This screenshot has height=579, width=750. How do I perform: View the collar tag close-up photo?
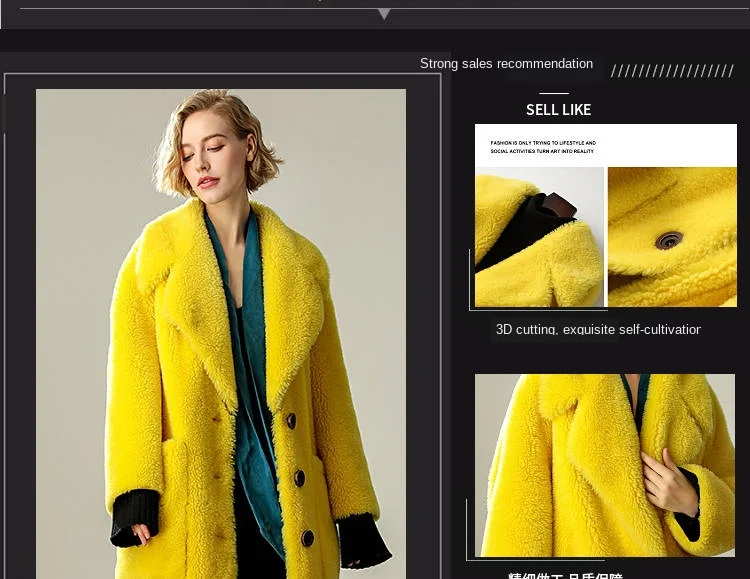point(540,237)
